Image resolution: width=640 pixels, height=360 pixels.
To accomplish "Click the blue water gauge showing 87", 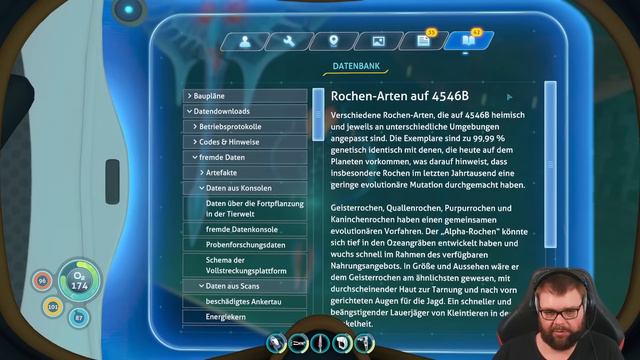I will coord(79,318).
